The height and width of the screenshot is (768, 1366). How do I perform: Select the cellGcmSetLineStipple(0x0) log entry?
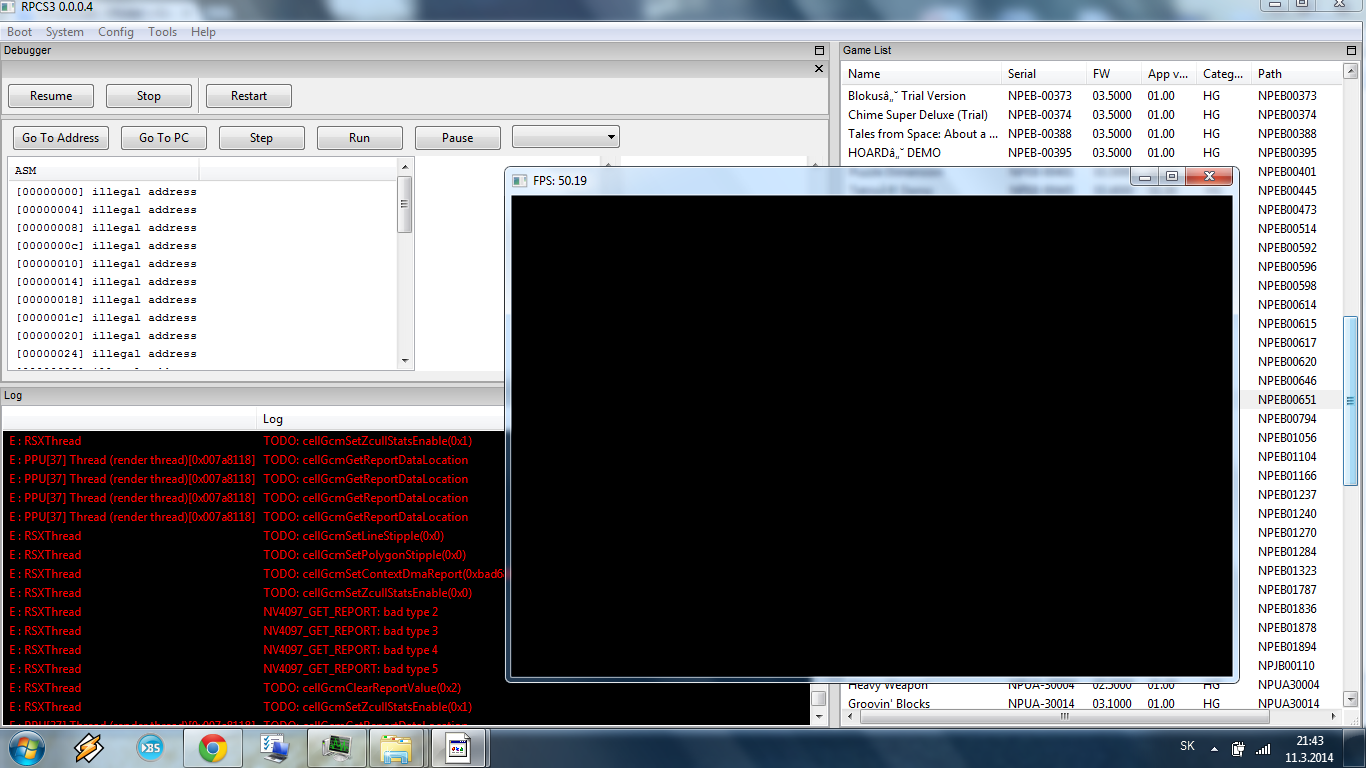pyautogui.click(x=354, y=536)
